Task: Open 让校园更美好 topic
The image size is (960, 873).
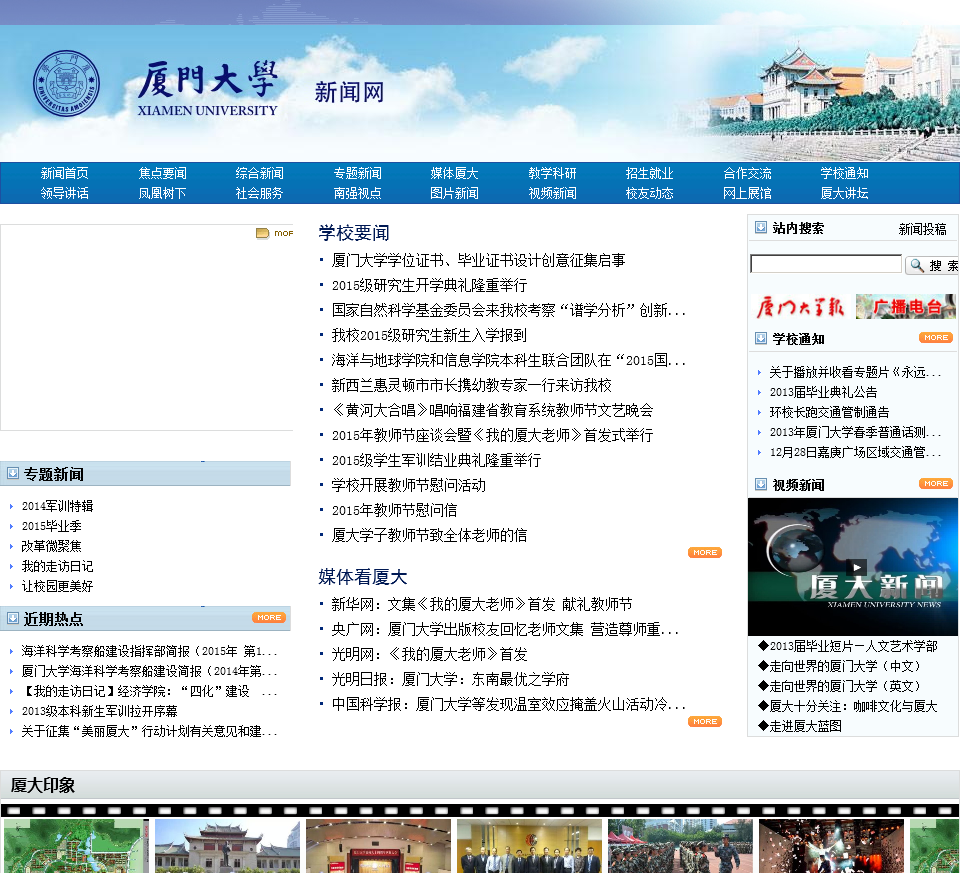Action: (58, 586)
